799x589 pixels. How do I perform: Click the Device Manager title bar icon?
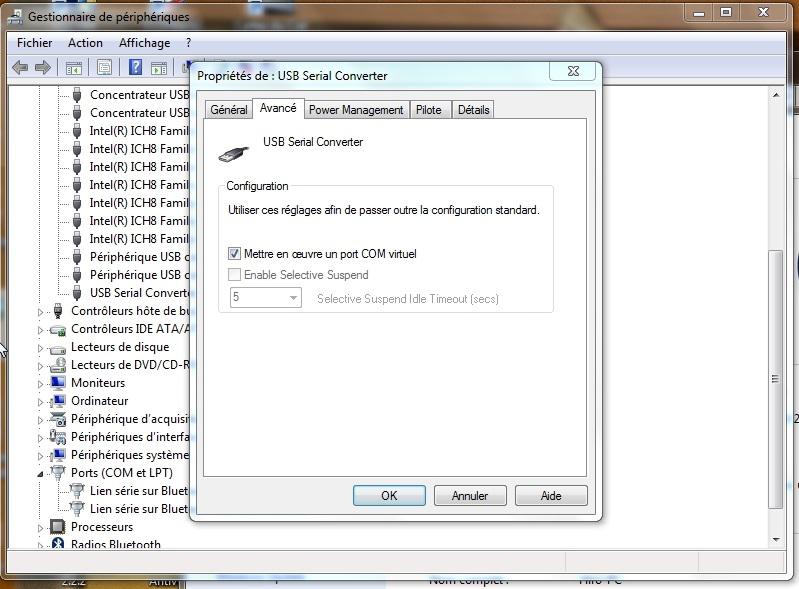pos(15,17)
